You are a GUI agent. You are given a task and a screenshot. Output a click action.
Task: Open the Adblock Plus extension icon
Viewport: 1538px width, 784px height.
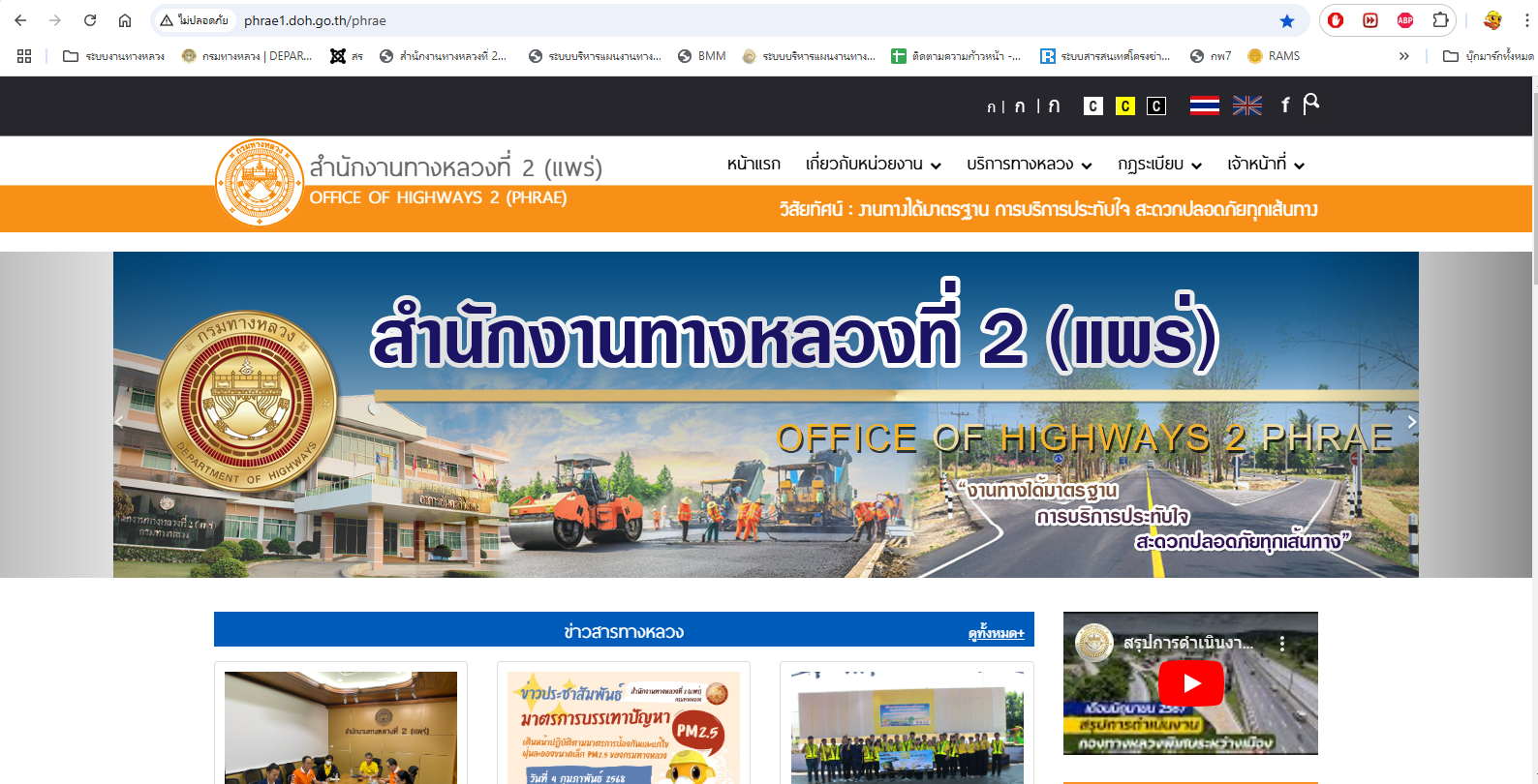(x=1405, y=20)
